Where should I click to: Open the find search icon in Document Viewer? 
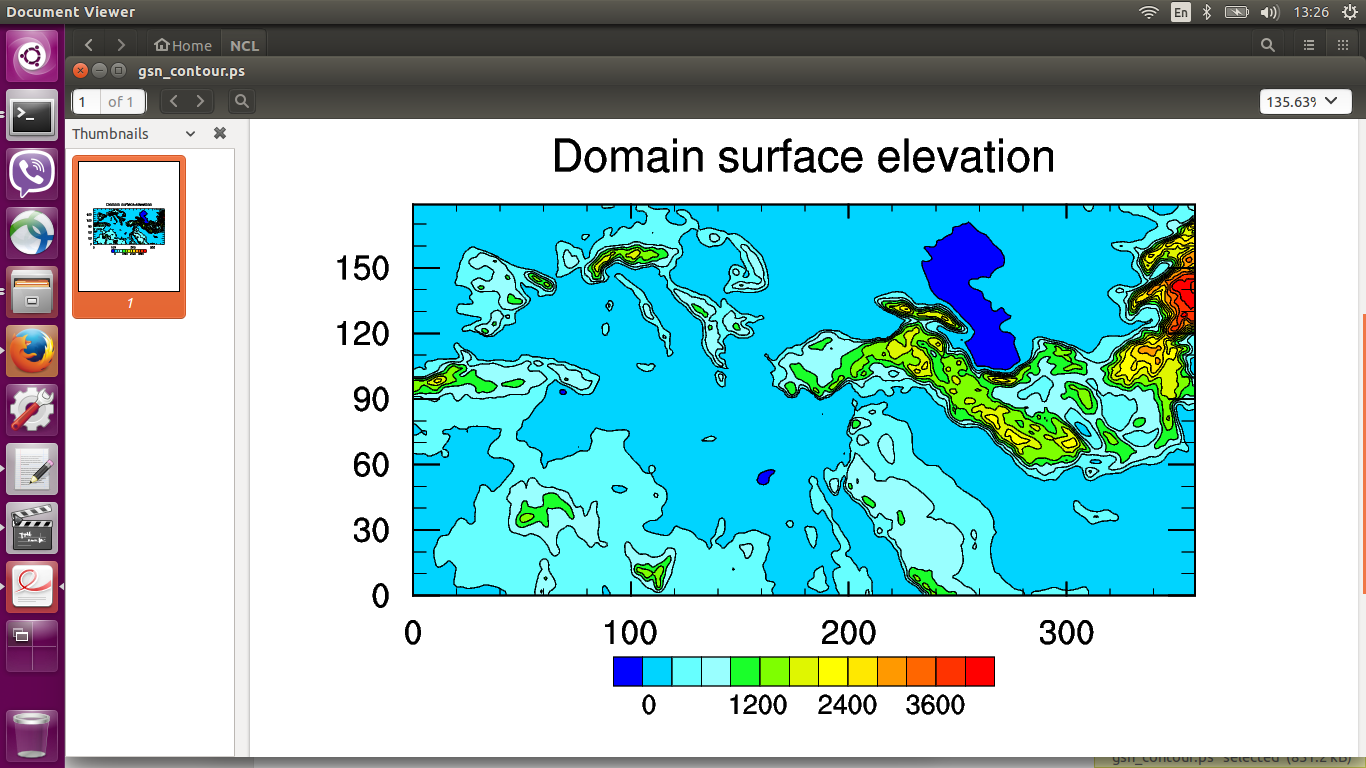click(241, 101)
